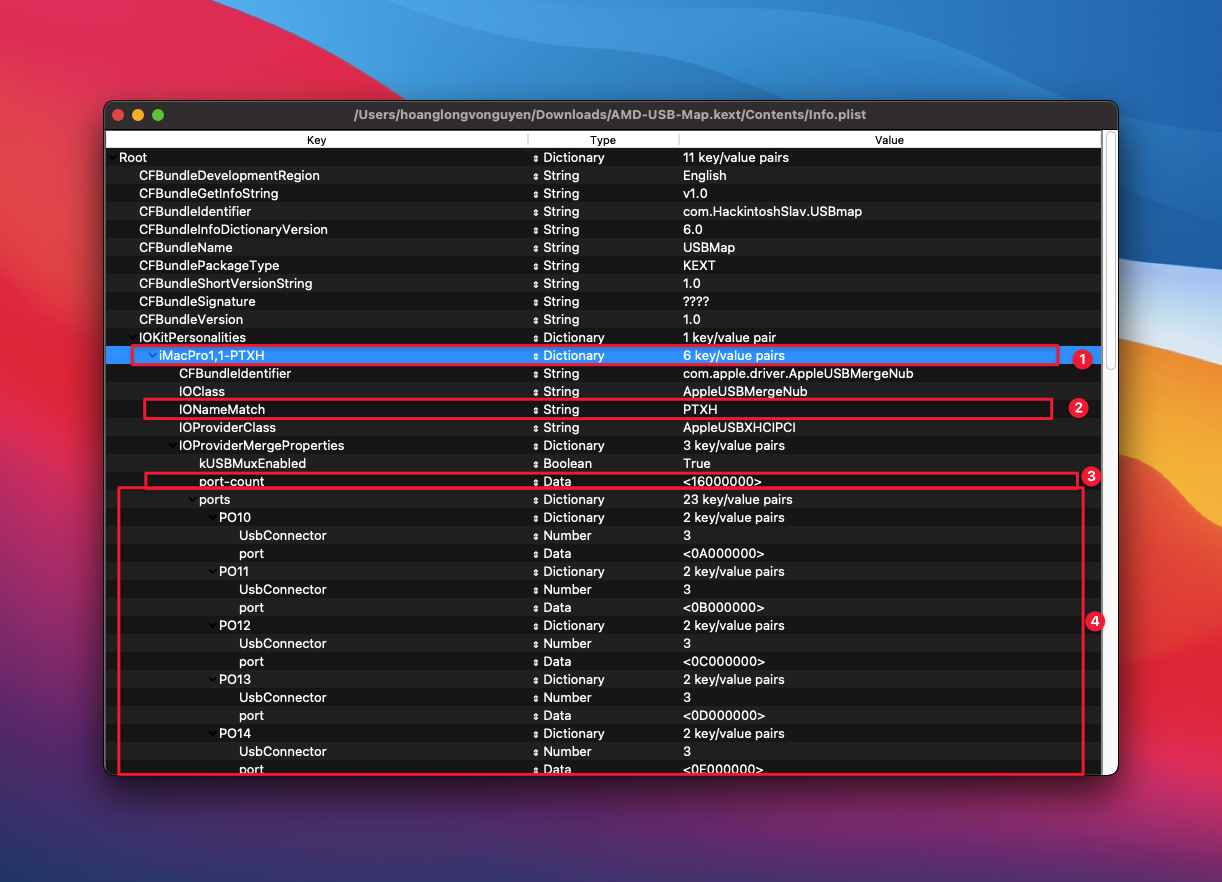Click the green zoom window button
1222x882 pixels.
[158, 115]
